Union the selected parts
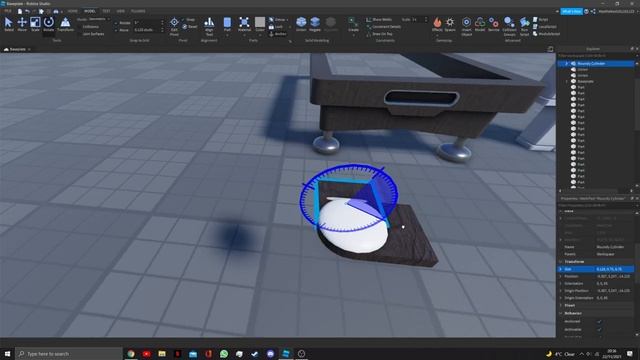 (301, 24)
